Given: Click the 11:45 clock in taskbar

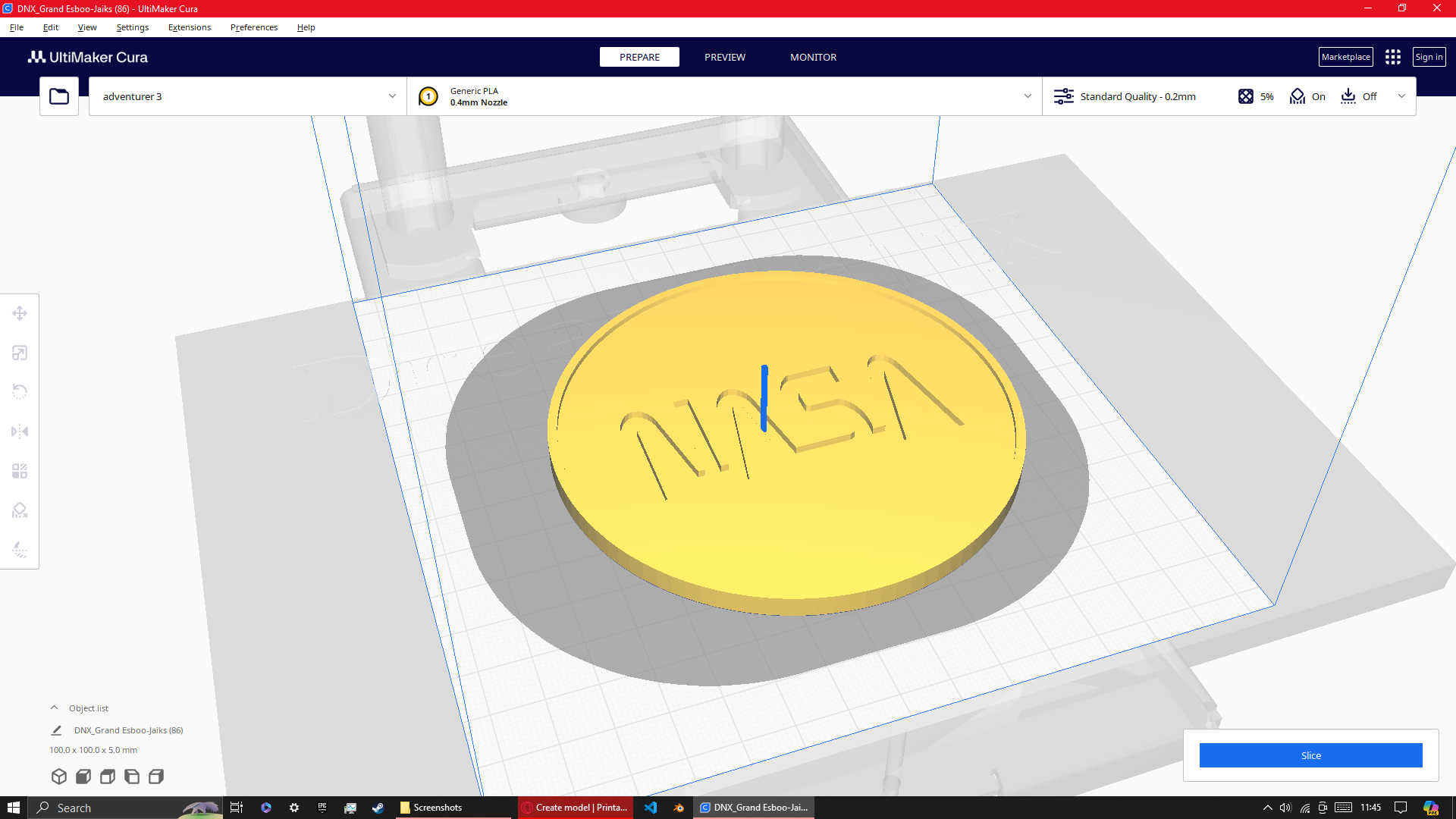Looking at the screenshot, I should 1371,808.
